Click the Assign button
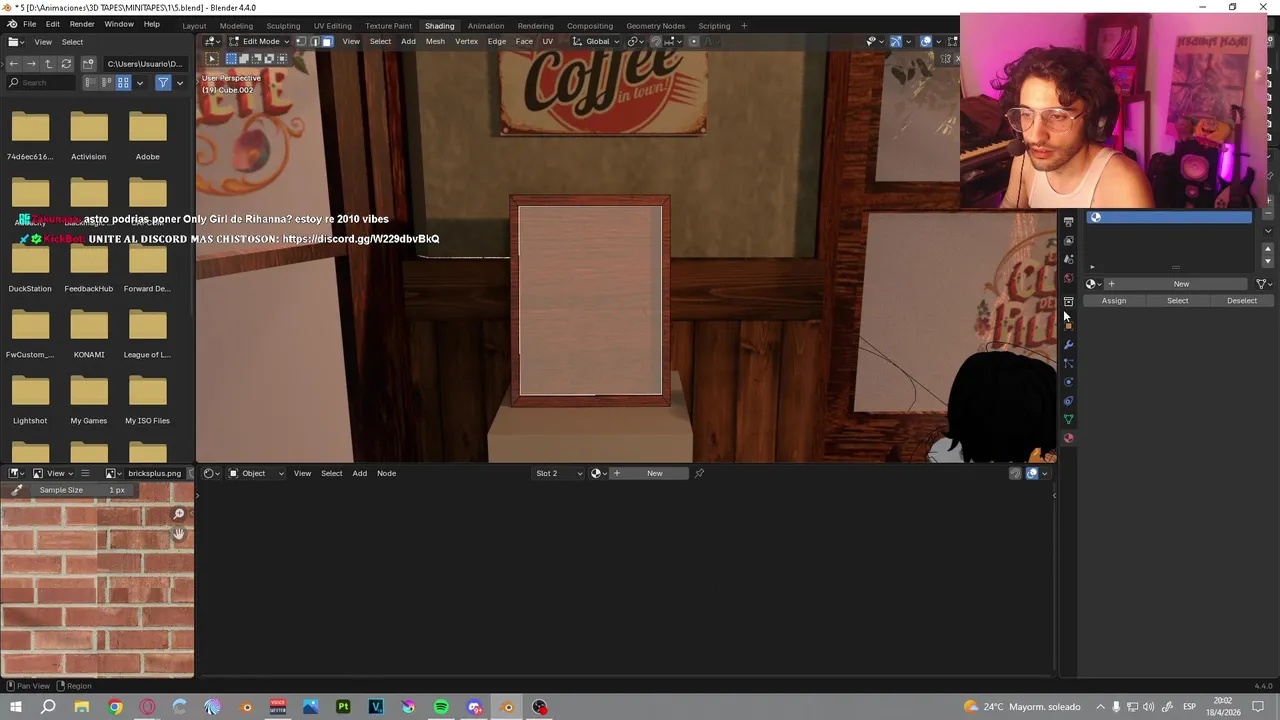 click(x=1114, y=301)
